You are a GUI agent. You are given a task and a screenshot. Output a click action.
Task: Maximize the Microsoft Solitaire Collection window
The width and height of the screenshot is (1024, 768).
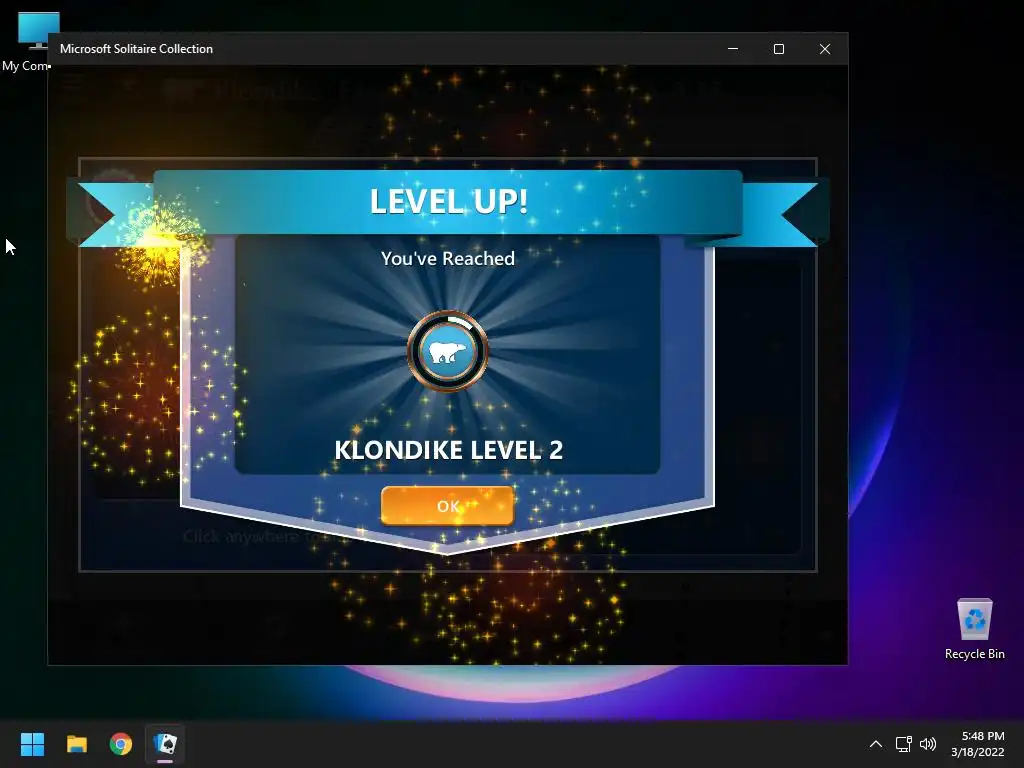tap(778, 49)
